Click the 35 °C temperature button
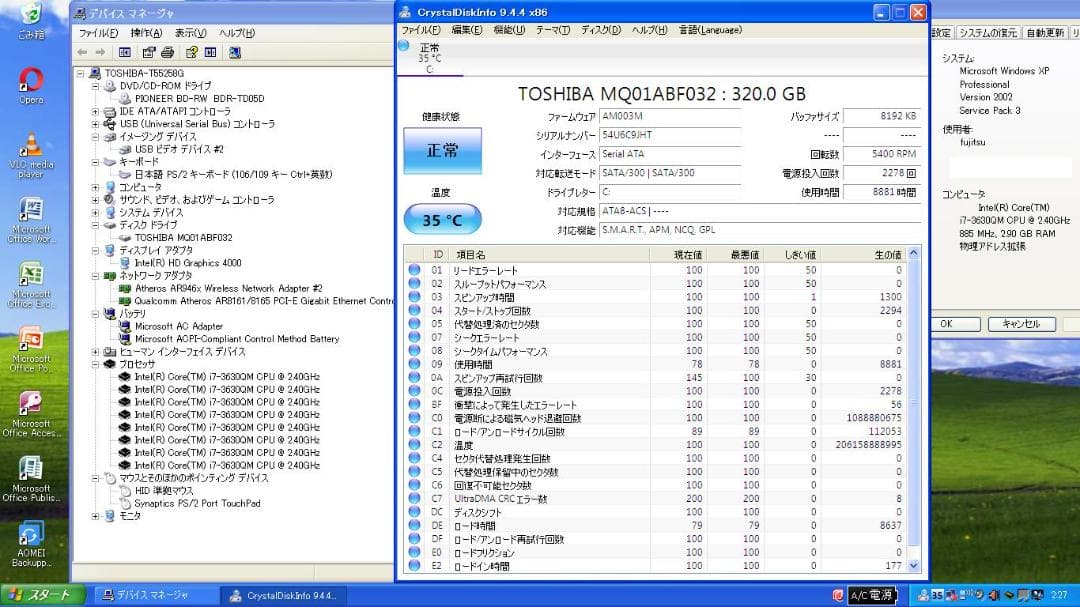The image size is (1080, 607). pos(442,220)
